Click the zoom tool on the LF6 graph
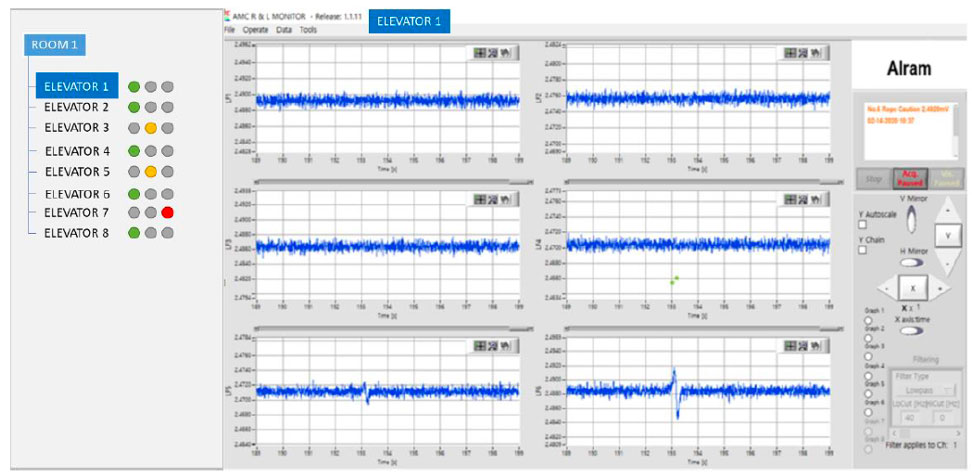Viewport: 972px width, 476px height. [804, 346]
